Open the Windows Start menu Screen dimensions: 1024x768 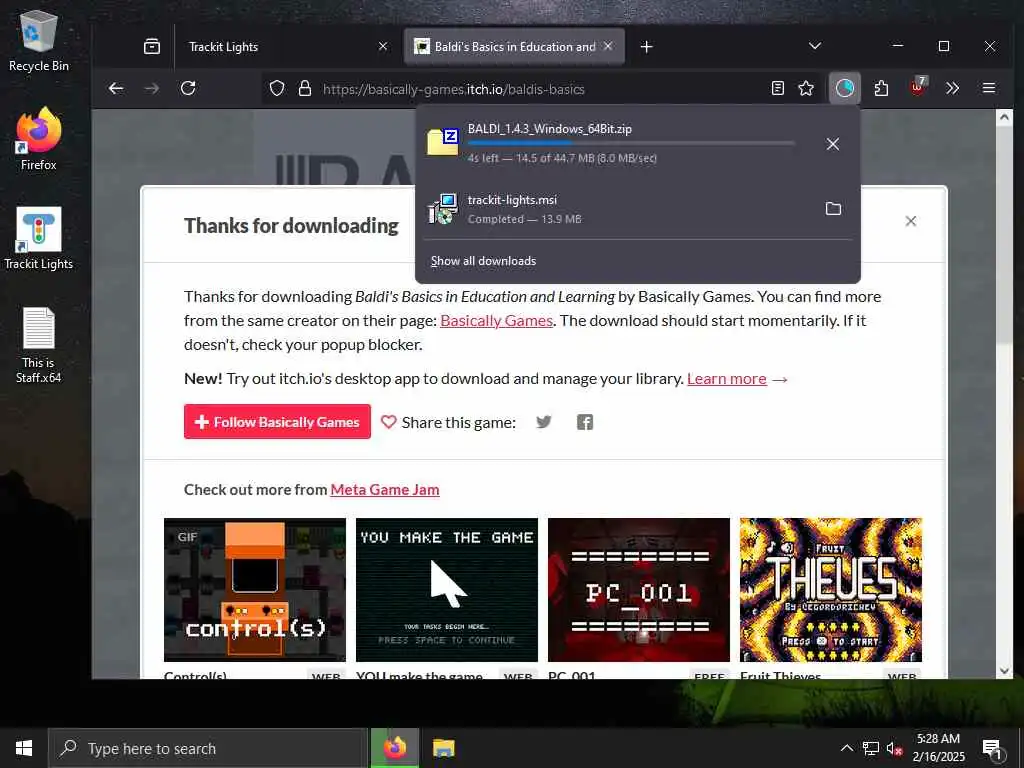(24, 748)
